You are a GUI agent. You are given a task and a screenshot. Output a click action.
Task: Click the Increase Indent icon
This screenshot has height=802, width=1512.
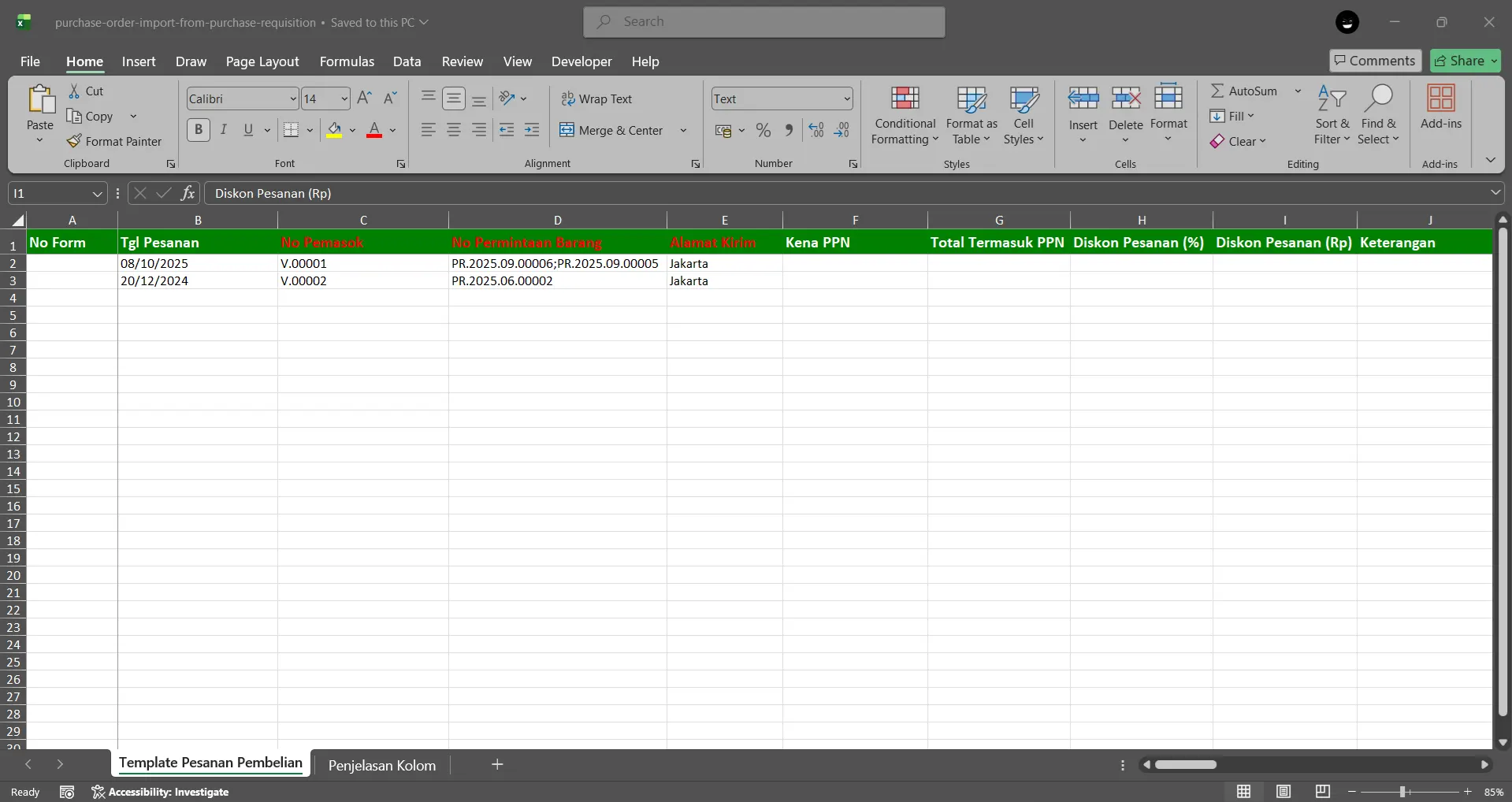point(532,131)
